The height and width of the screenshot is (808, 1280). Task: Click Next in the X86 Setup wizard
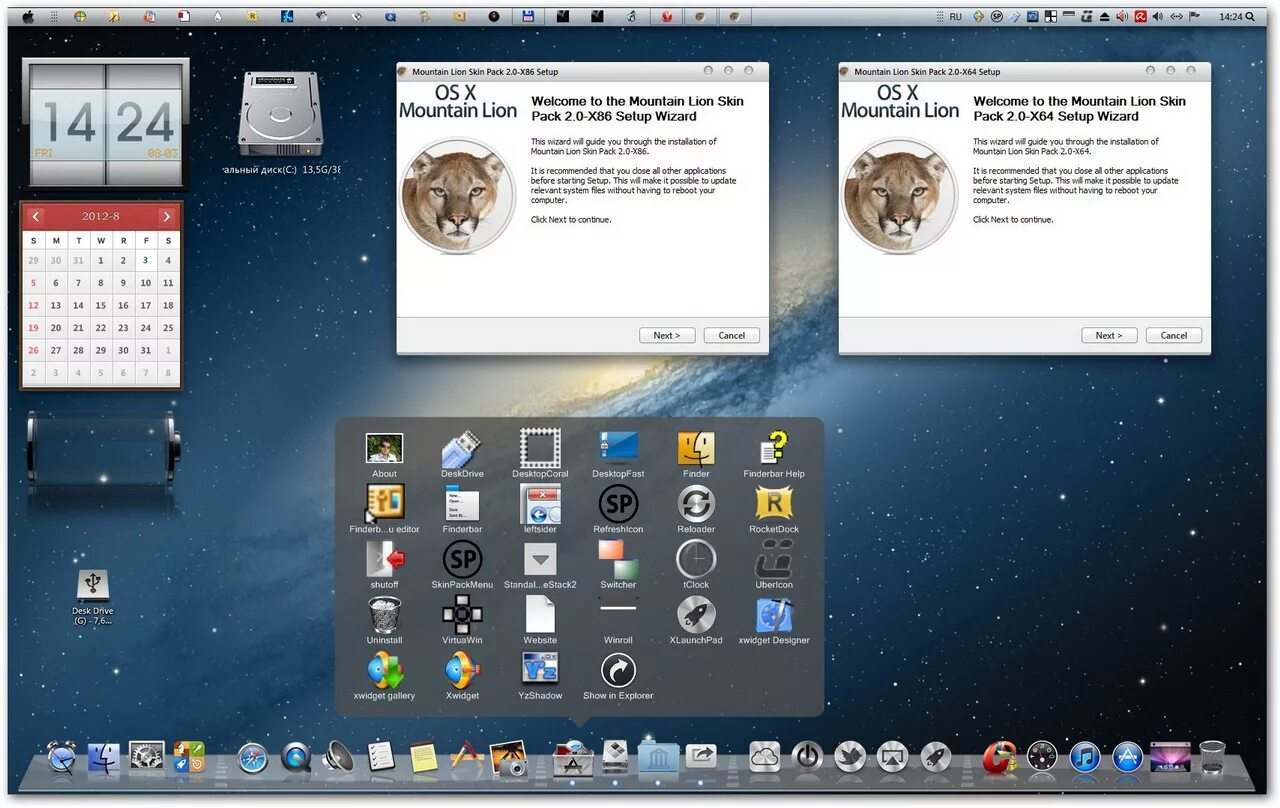click(667, 335)
